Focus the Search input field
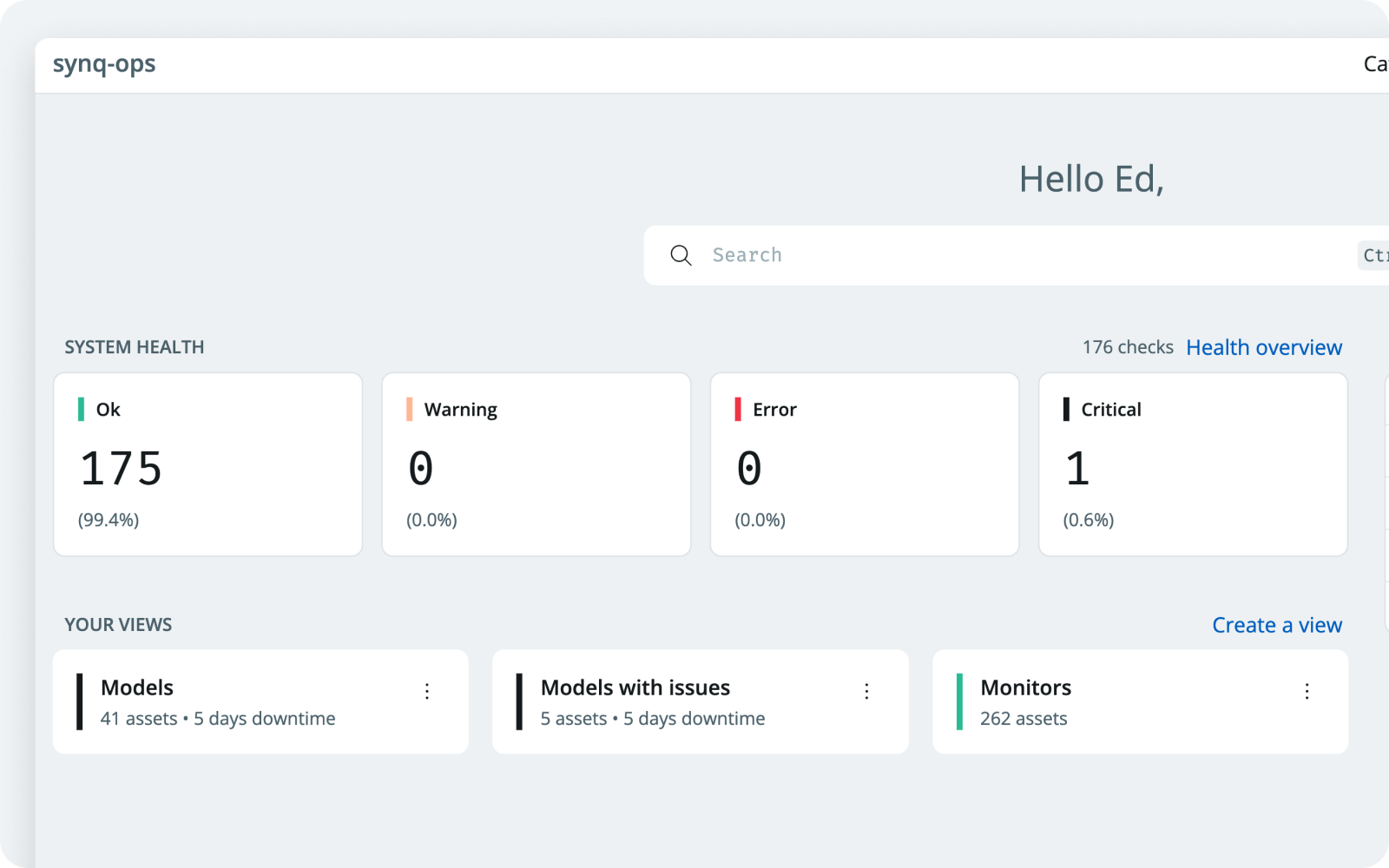The height and width of the screenshot is (868, 1389). [1016, 255]
